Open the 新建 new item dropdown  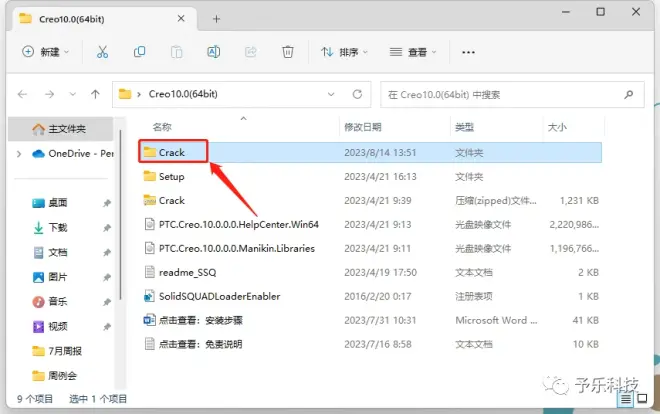point(45,52)
